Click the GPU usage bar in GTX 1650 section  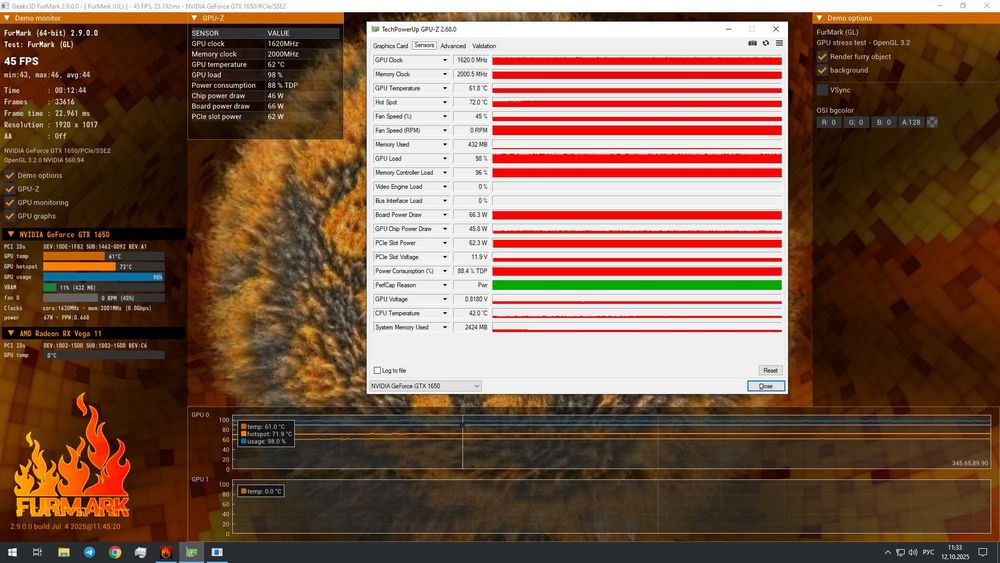pos(103,277)
